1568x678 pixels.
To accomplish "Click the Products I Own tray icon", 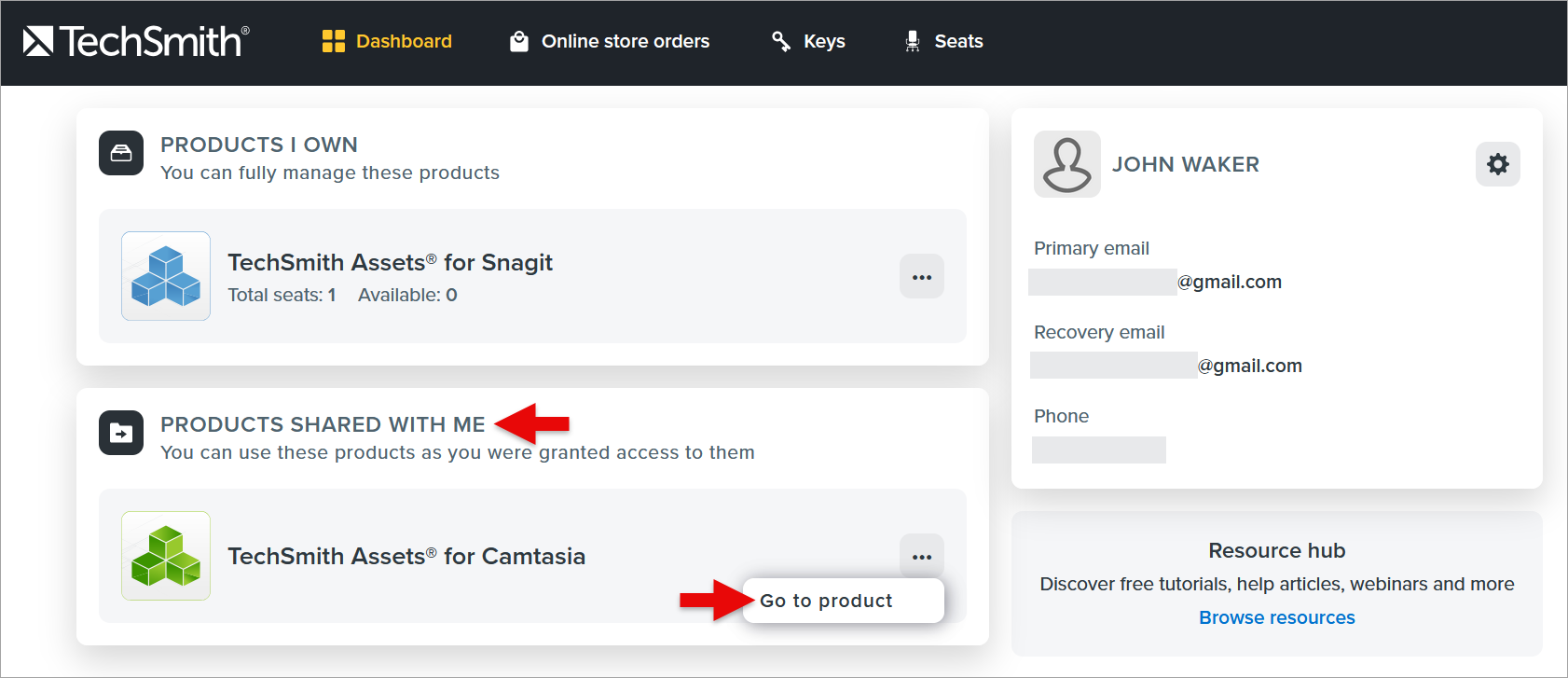I will coord(121,153).
